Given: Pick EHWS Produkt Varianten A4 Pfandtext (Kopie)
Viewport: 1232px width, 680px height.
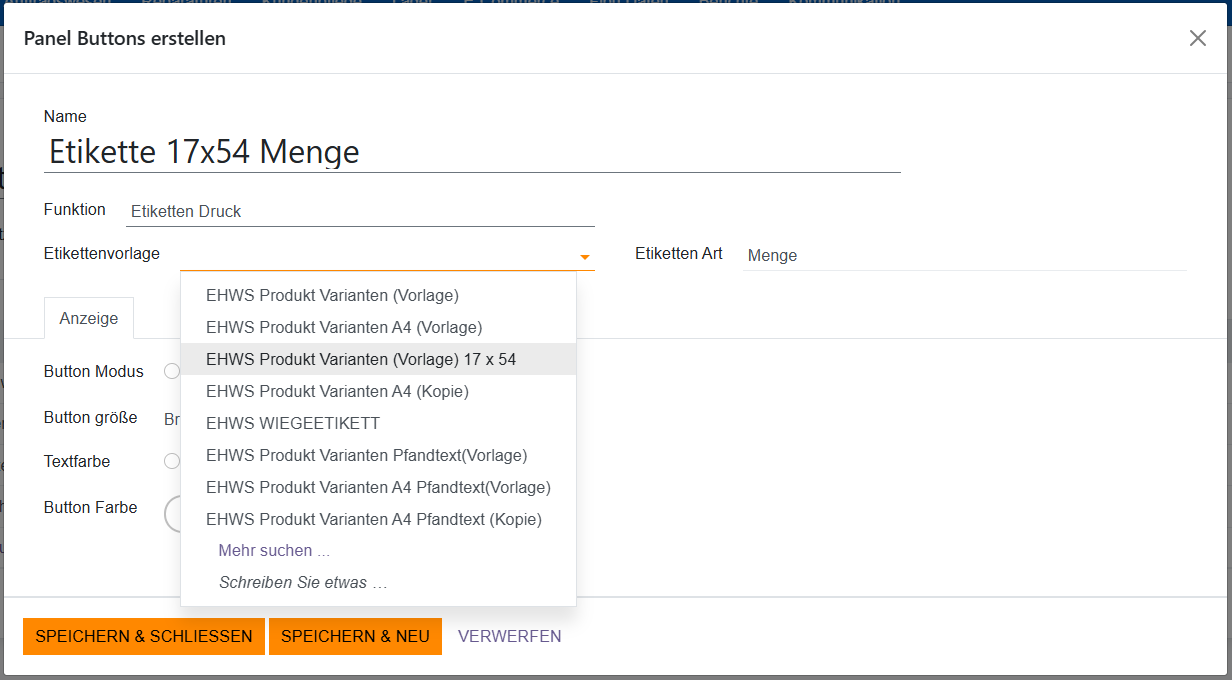Looking at the screenshot, I should tap(374, 519).
